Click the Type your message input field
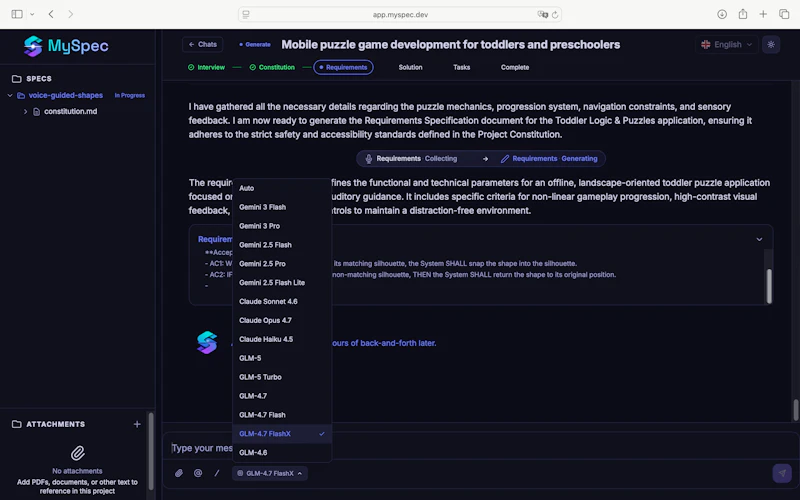The height and width of the screenshot is (500, 800). click(x=480, y=448)
